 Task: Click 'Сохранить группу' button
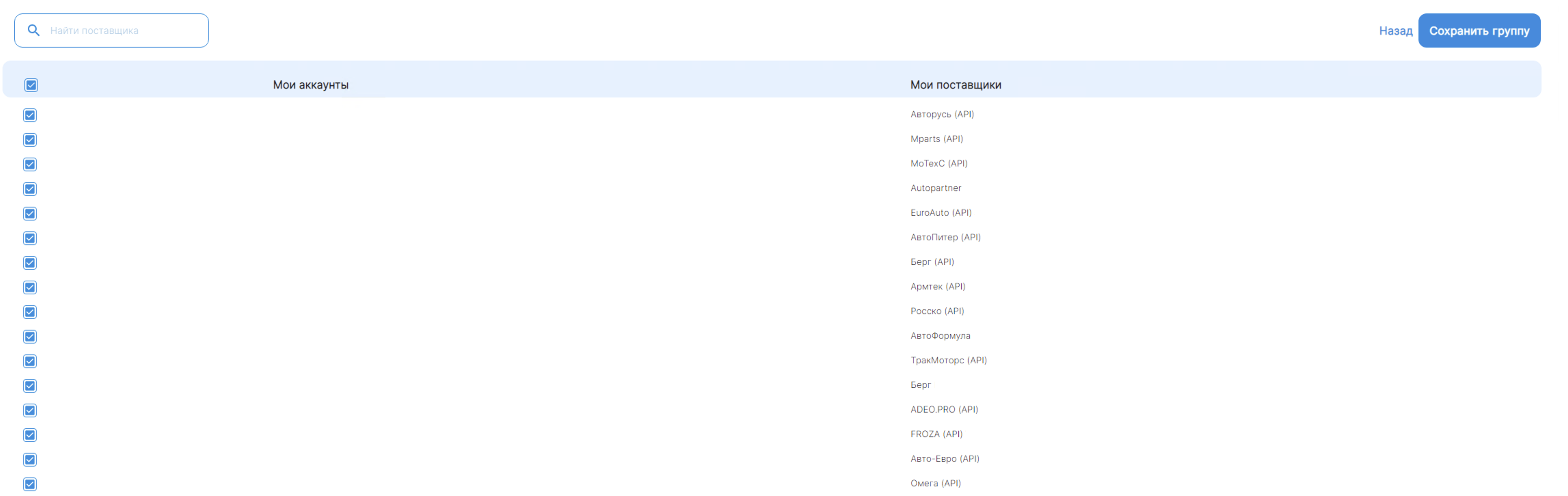tap(1478, 30)
